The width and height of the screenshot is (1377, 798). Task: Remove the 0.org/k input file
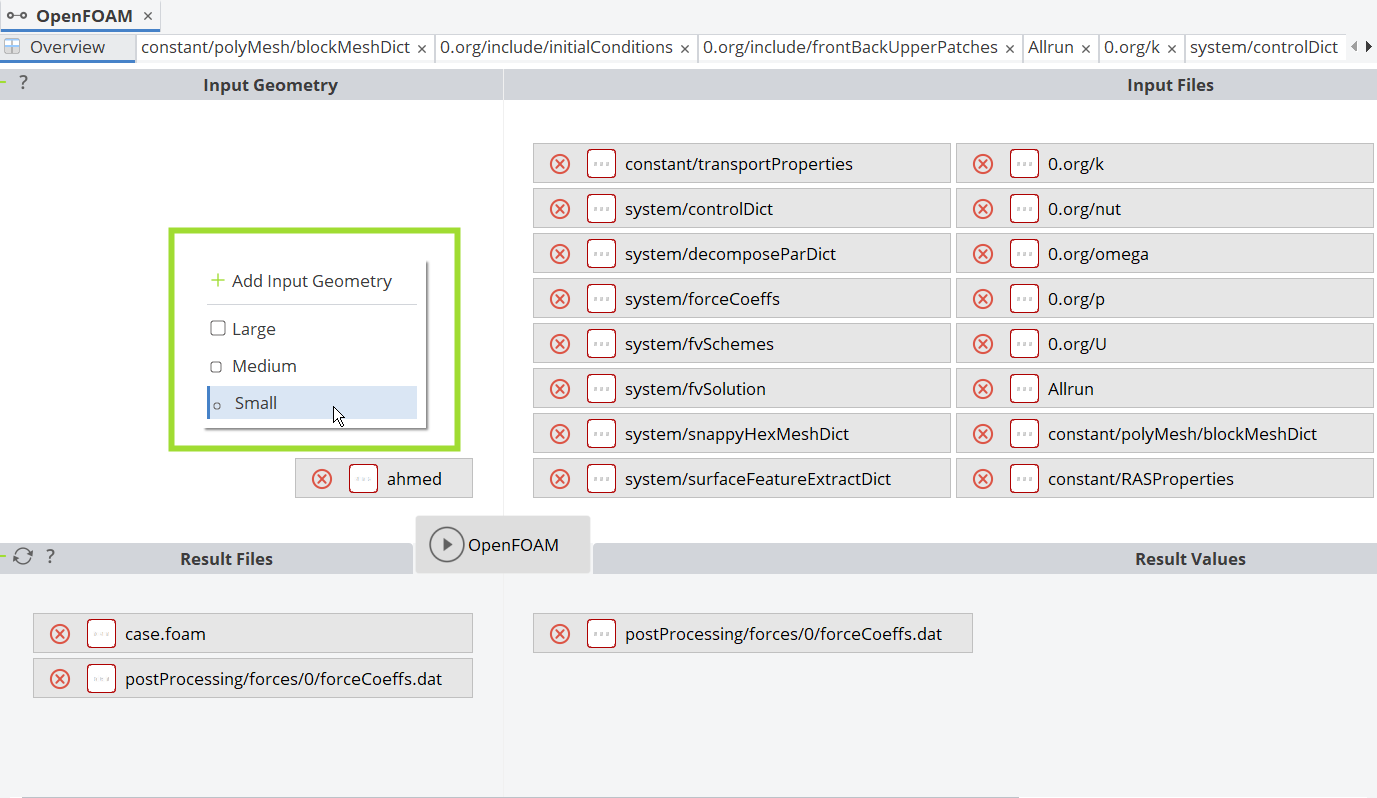[983, 164]
